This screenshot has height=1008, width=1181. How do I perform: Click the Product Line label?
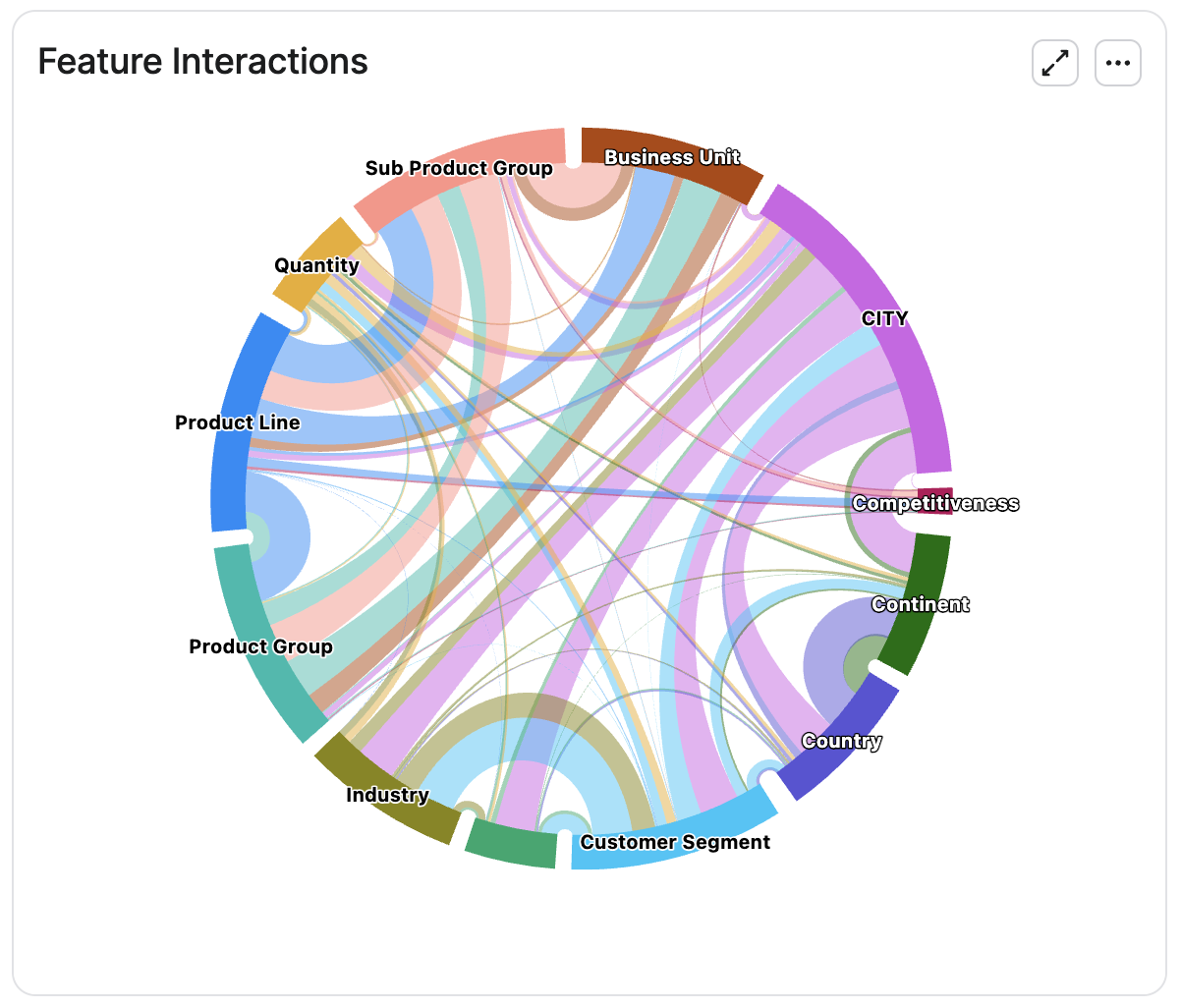coord(238,422)
